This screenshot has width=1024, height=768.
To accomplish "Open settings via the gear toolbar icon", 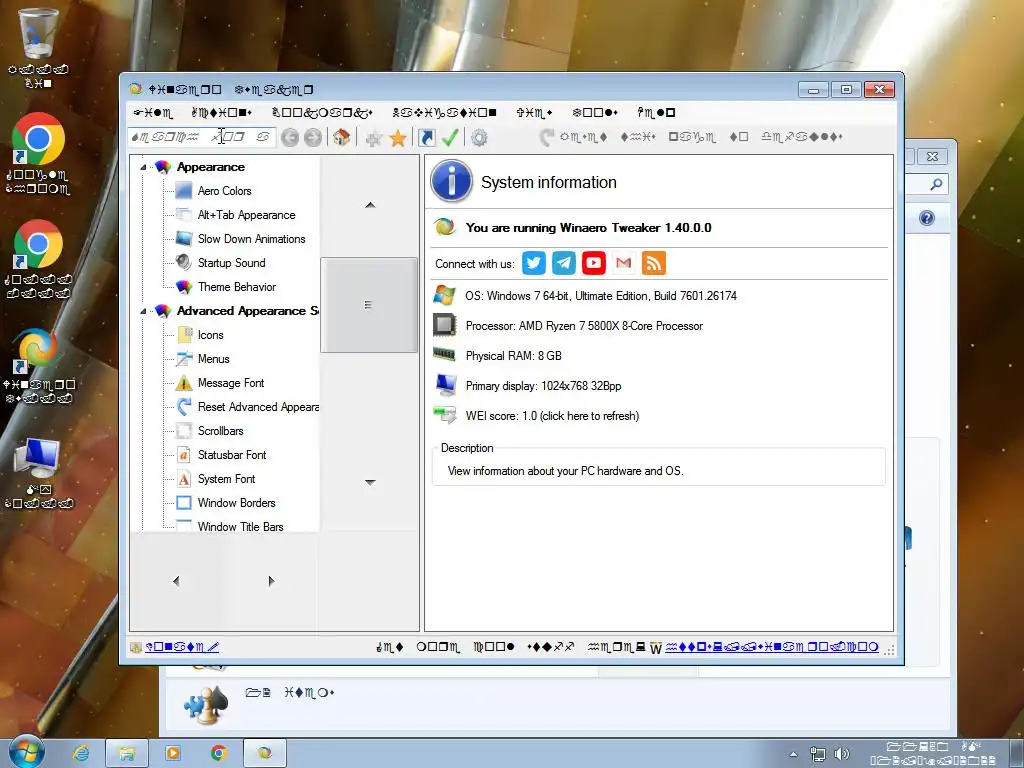I will click(479, 138).
